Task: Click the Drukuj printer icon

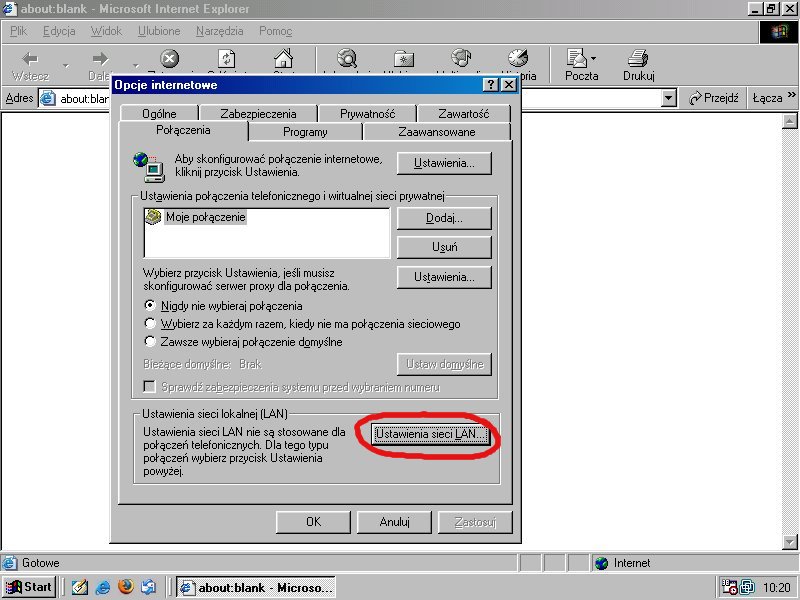Action: pos(638,58)
